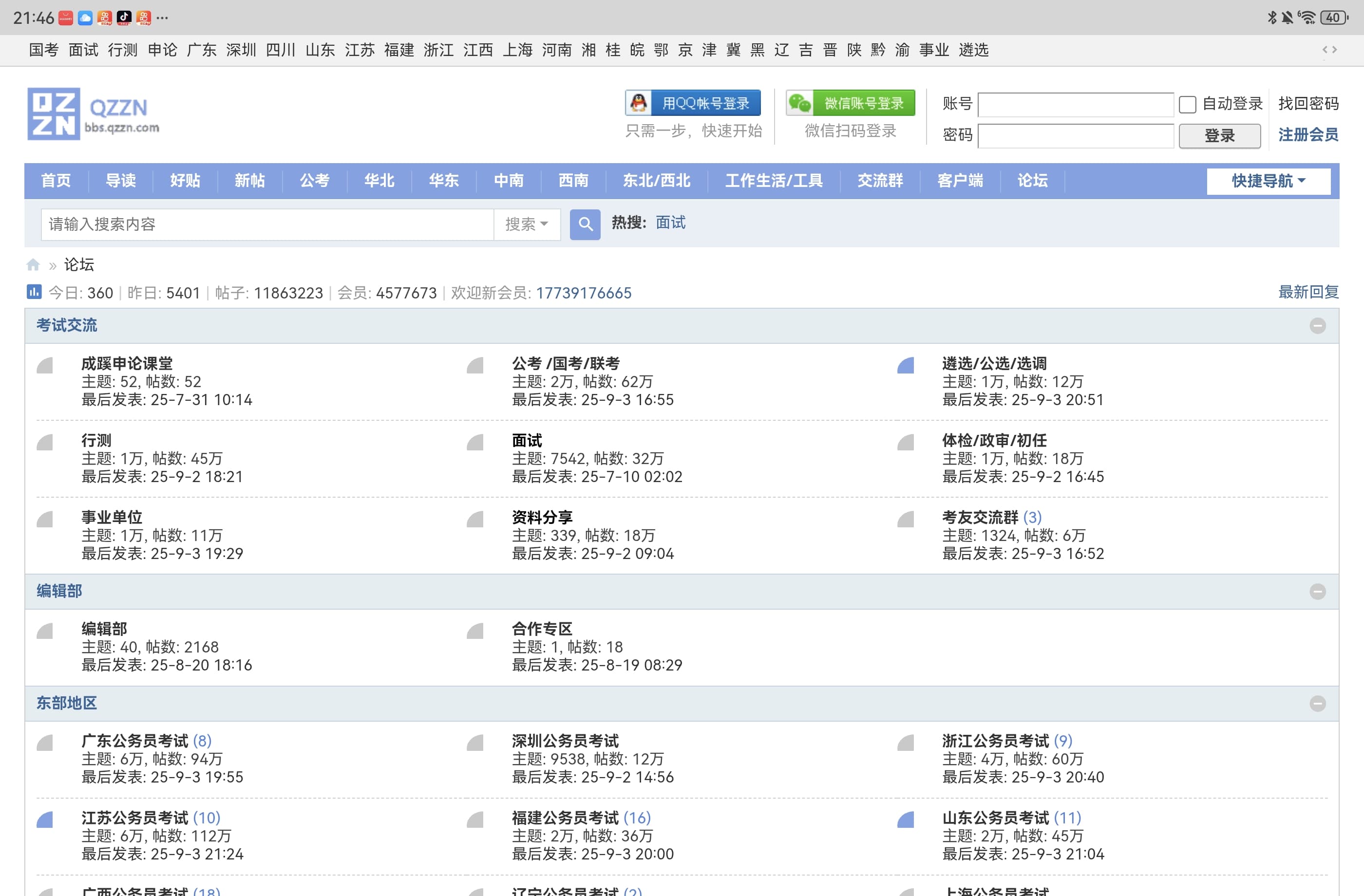Focus the 账号 input field
The image size is (1364, 896).
(x=1075, y=104)
